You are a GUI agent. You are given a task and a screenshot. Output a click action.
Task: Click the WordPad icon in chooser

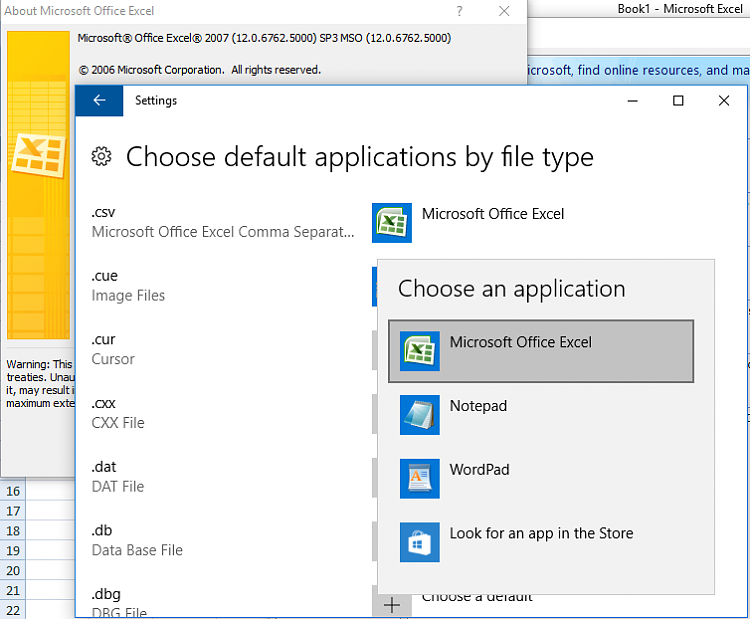click(x=419, y=478)
